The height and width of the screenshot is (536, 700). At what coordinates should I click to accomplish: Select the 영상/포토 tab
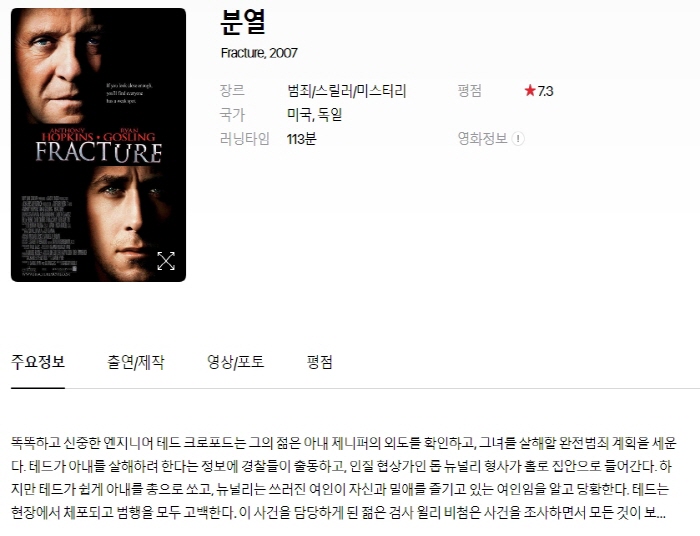click(236, 362)
